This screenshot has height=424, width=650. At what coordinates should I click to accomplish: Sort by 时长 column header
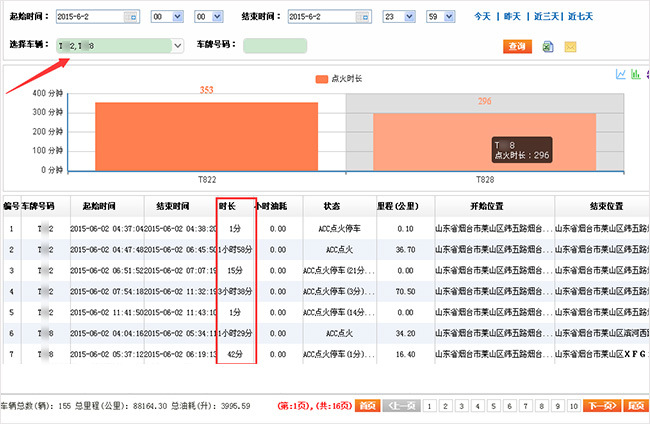227,206
